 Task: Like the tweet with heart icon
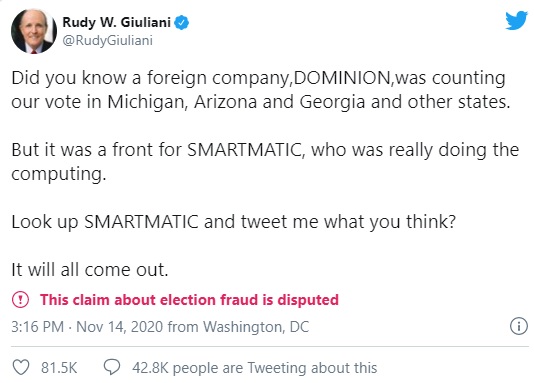21,368
